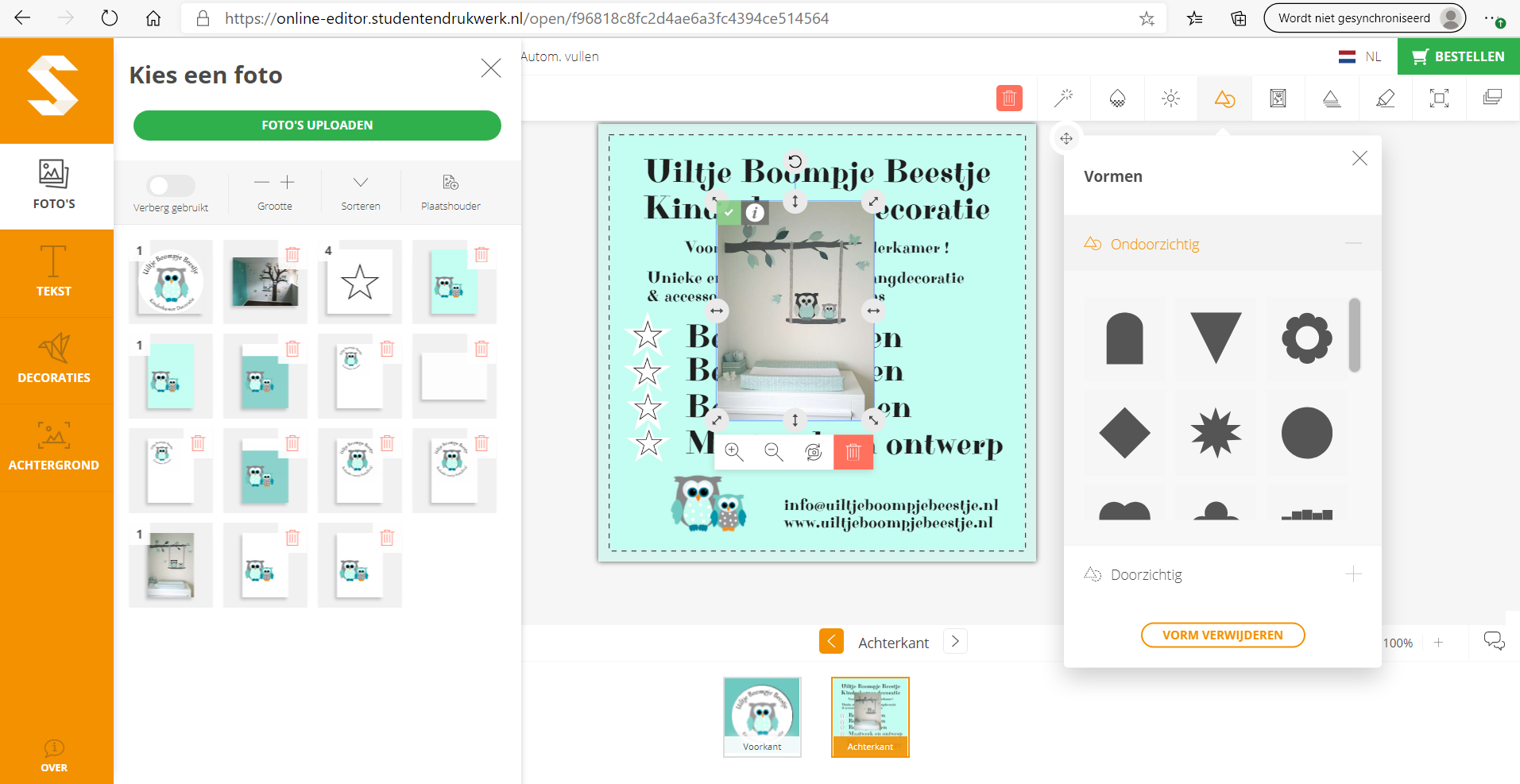Expand the Doorzichtig section
Viewport: 1520px width, 784px height.
[1353, 574]
